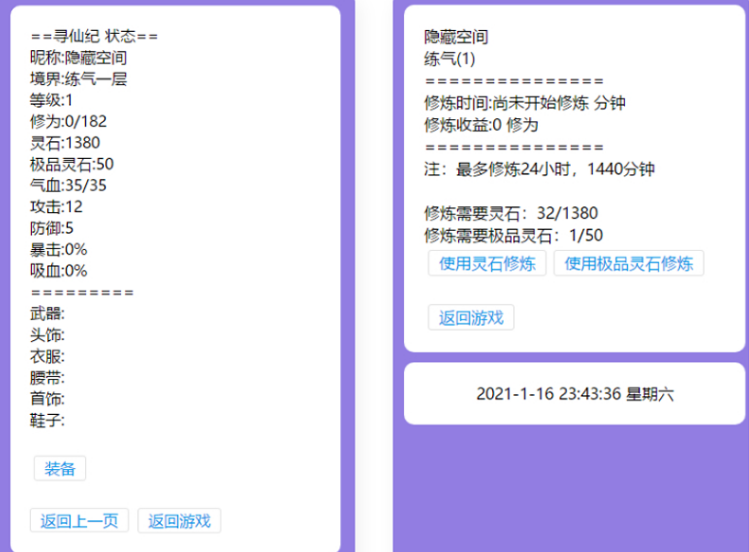Select the 修炼需要灵石：32/1380 line
749x552 pixels.
(511, 213)
